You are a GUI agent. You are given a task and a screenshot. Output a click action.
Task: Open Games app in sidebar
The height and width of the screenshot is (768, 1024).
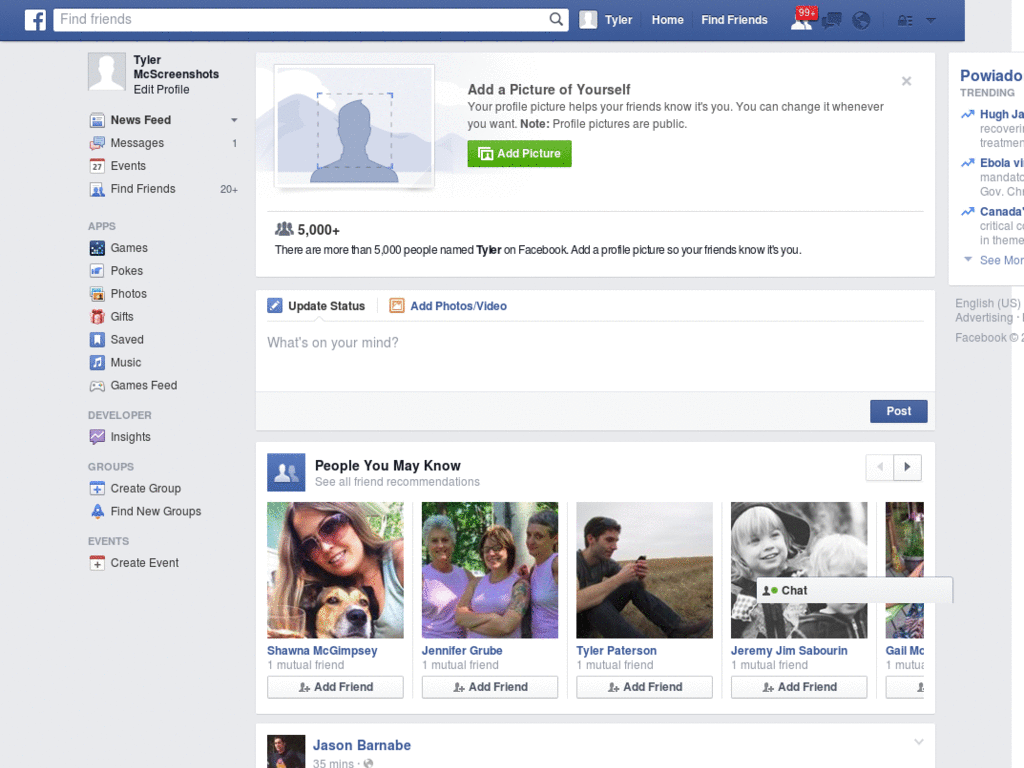[129, 248]
